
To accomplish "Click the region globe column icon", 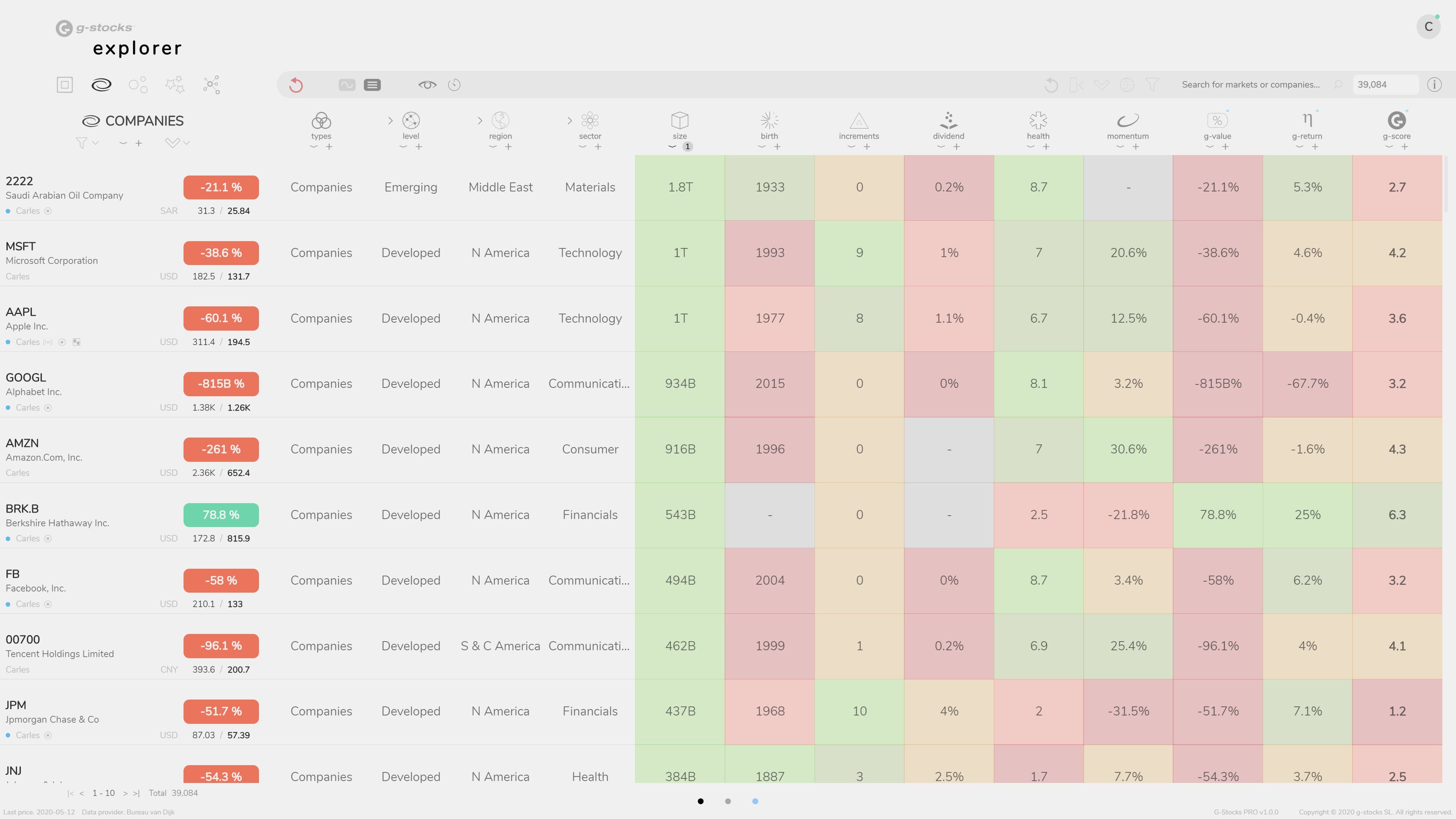I will click(500, 121).
